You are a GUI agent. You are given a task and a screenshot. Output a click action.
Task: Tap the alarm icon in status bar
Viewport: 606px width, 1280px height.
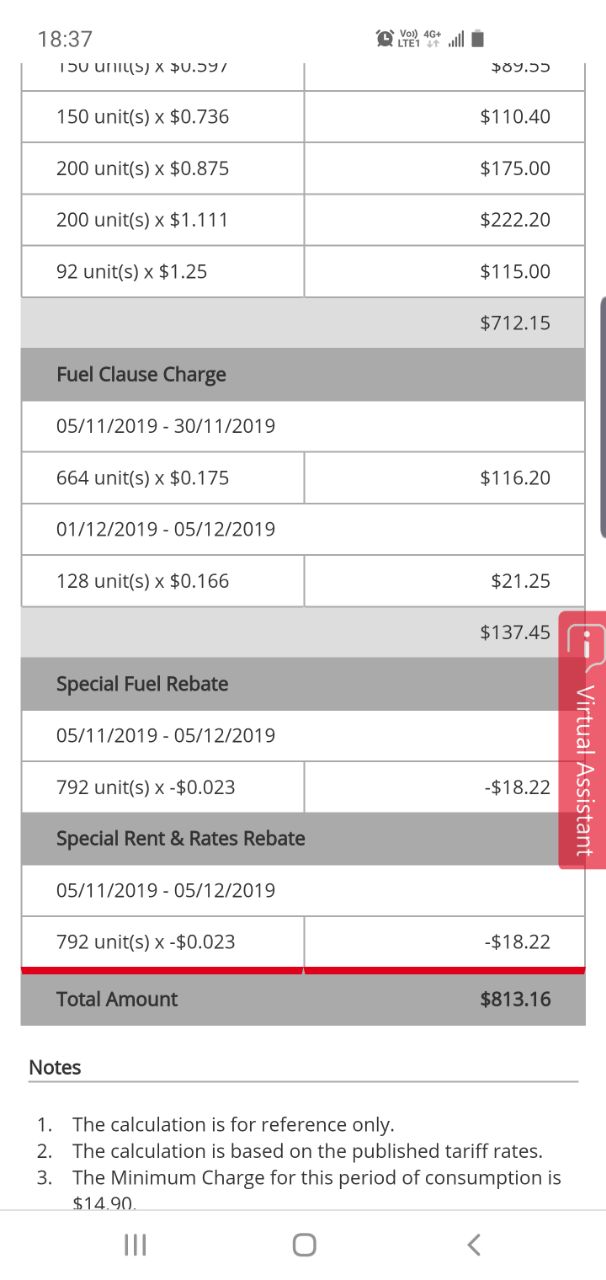[x=385, y=39]
